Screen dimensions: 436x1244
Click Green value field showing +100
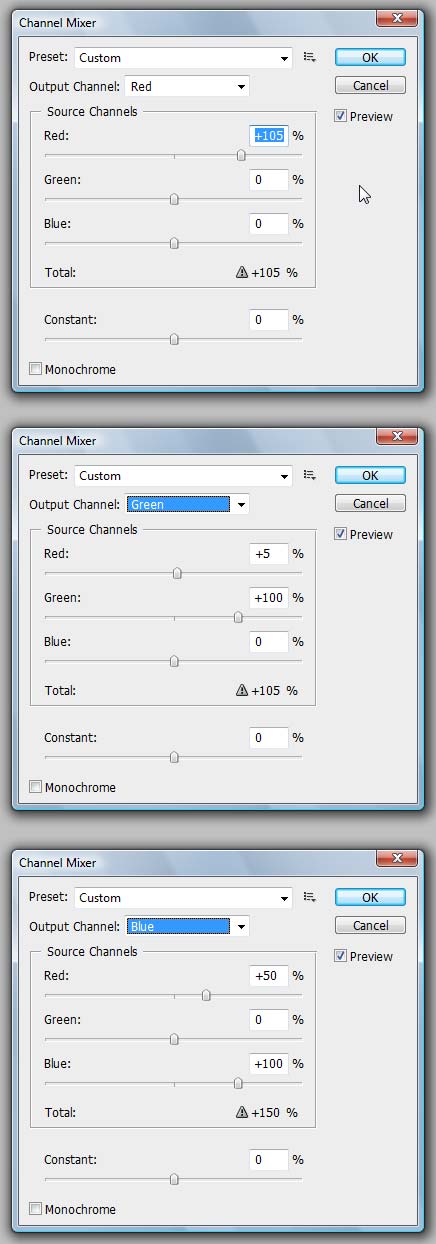[268, 598]
